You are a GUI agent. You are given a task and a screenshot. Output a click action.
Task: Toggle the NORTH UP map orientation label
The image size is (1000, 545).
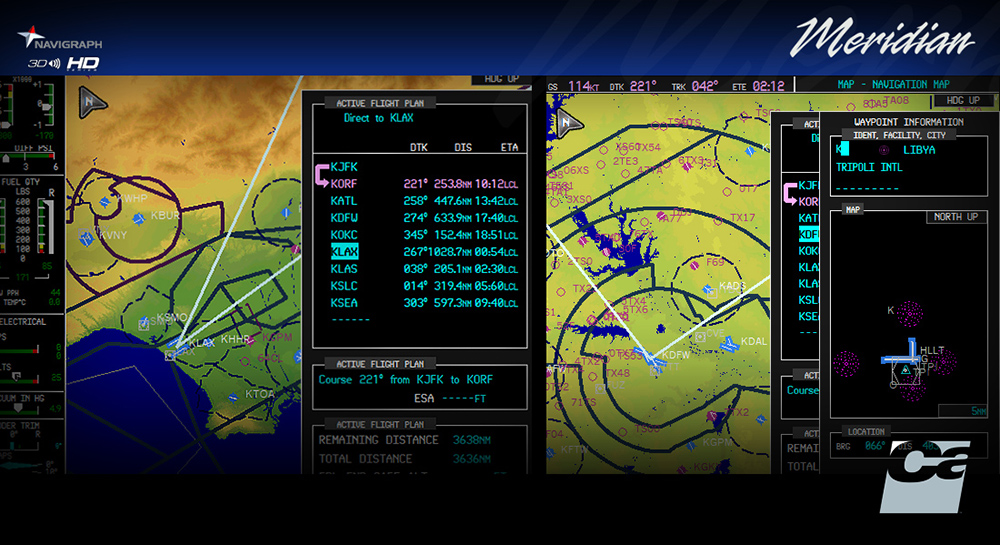pyautogui.click(x=955, y=217)
